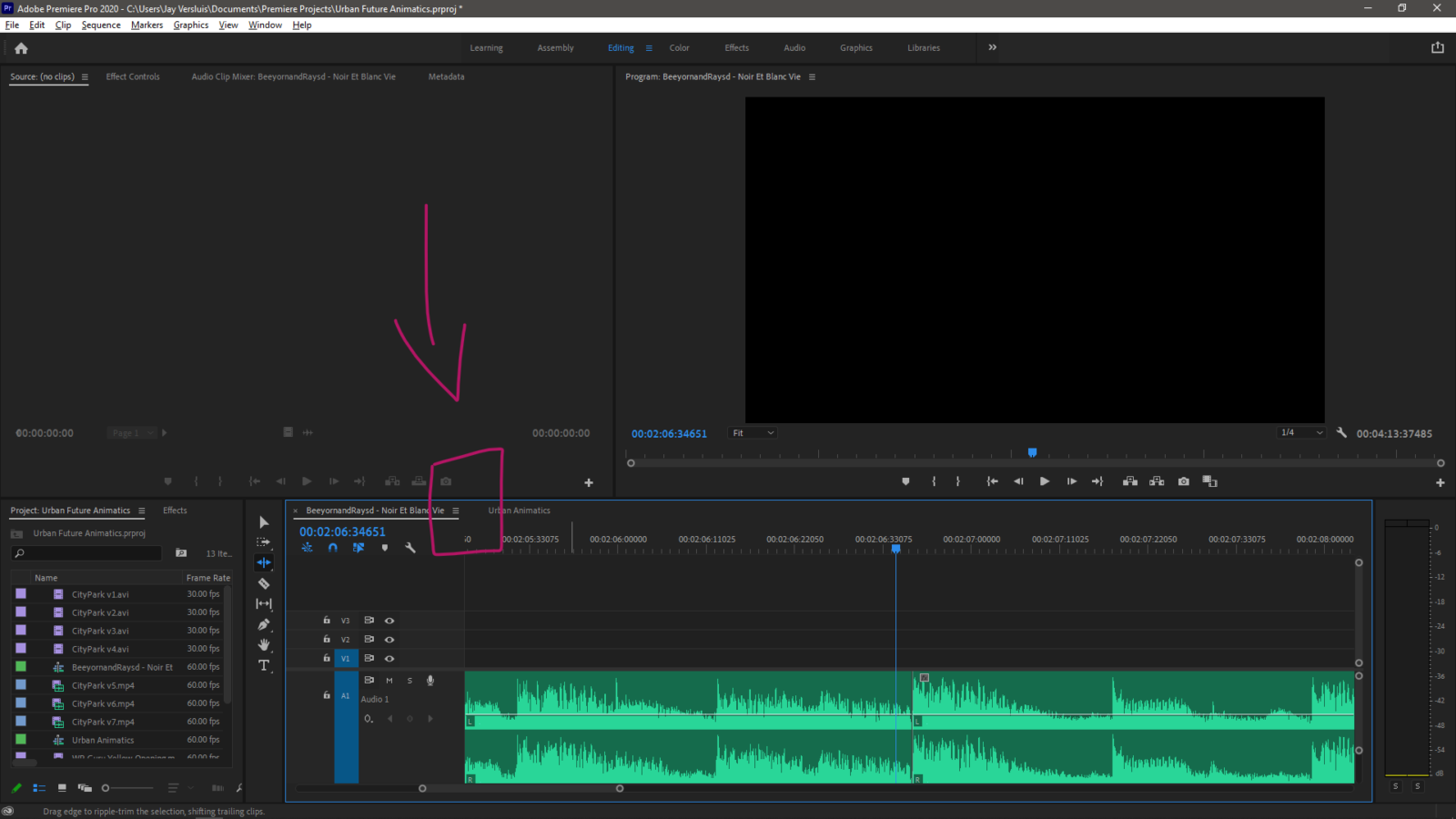
Task: Mute the Audio 1 track
Action: [389, 680]
